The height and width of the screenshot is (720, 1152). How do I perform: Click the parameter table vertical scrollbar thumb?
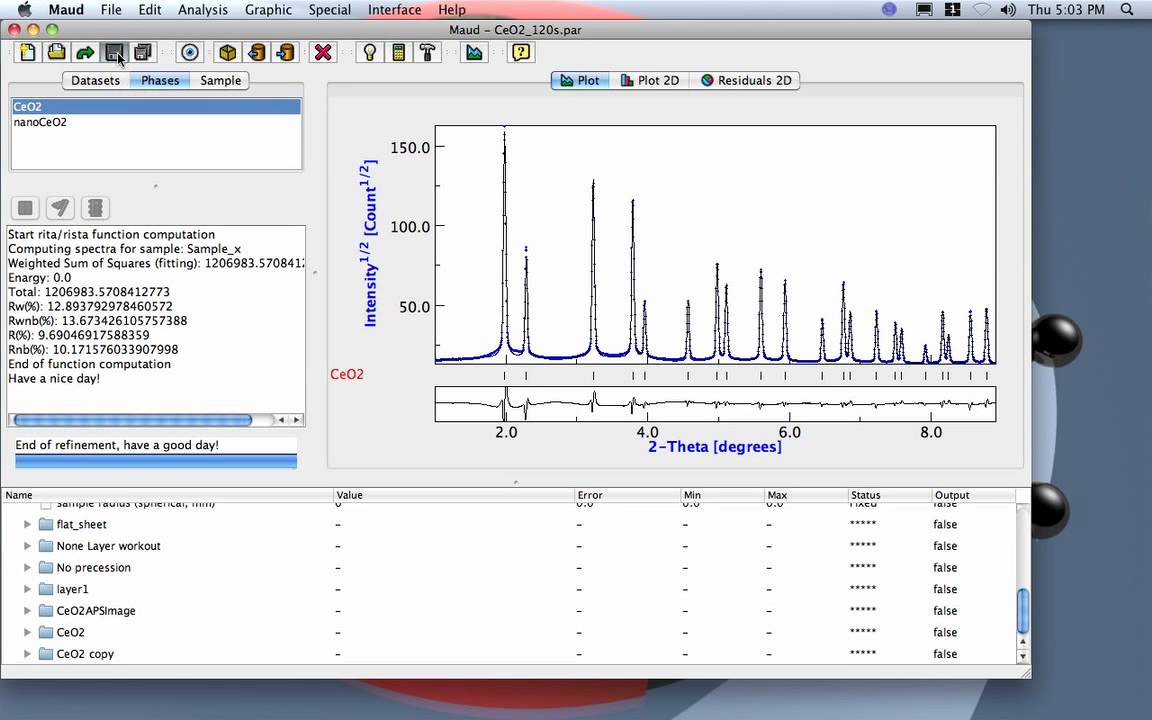pos(1022,611)
